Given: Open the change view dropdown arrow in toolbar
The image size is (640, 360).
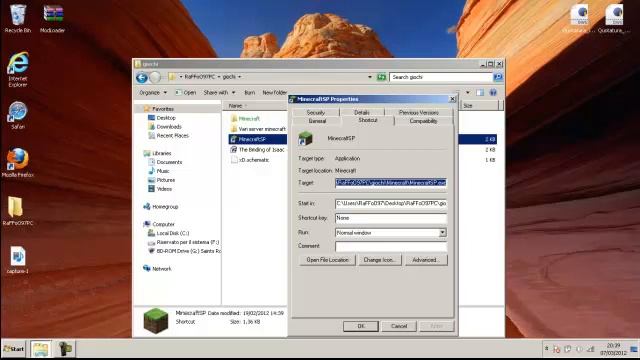Looking at the screenshot, I should [468, 93].
